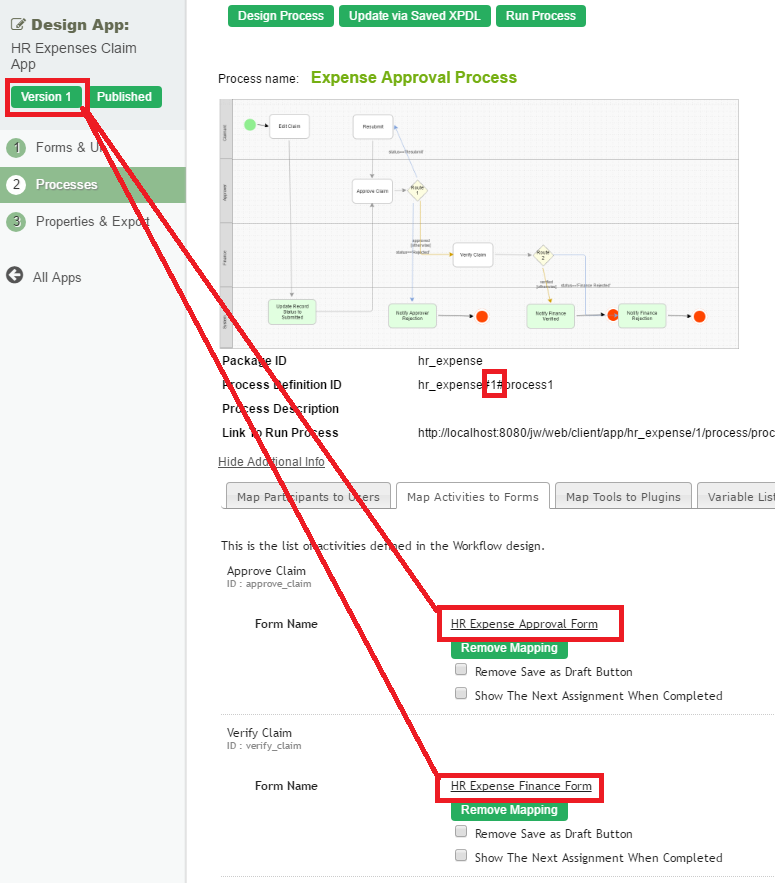This screenshot has height=883, width=775.
Task: Click step 3 circle for Properties & Export
Action: [x=16, y=222]
